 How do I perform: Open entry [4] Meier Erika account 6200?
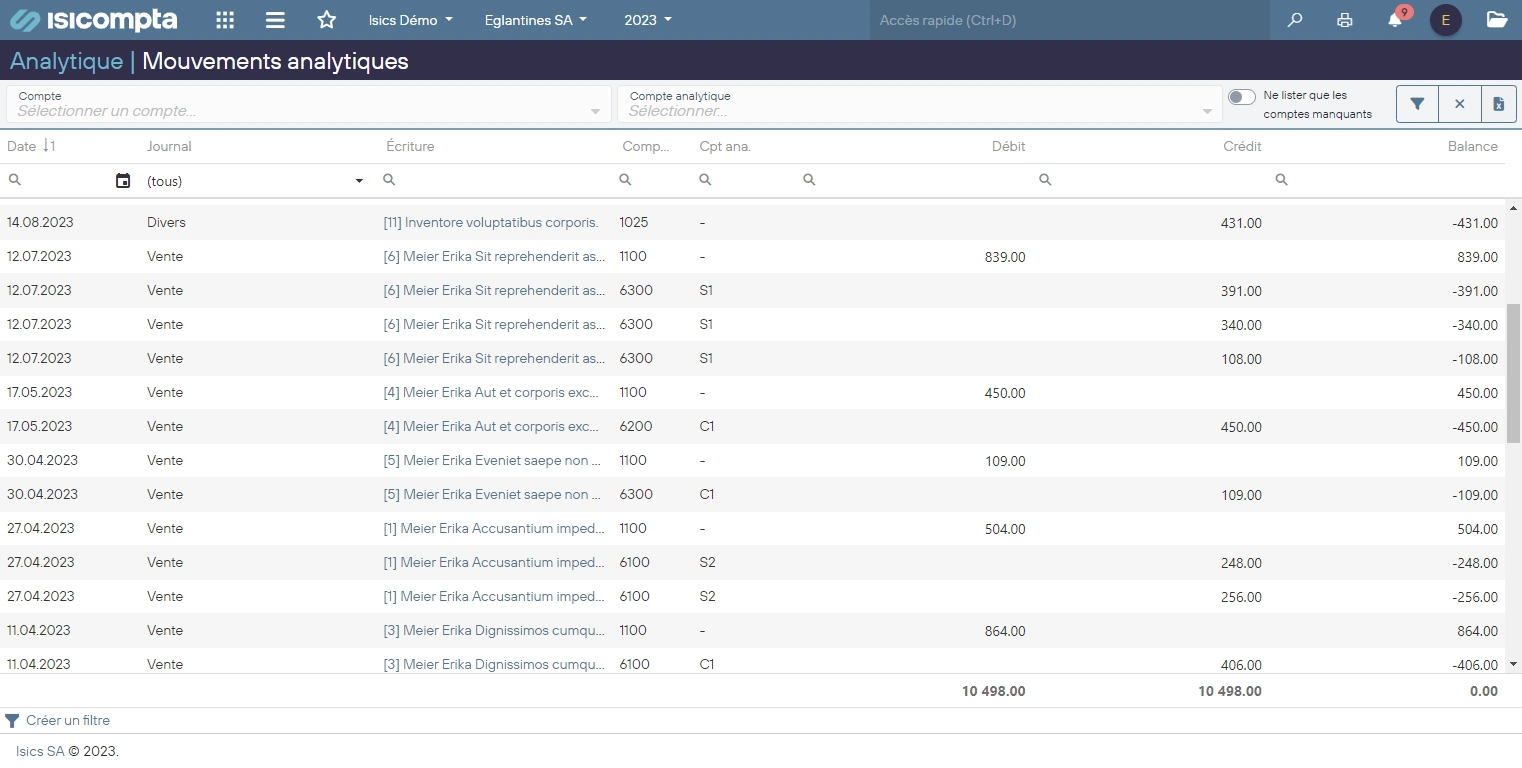(491, 427)
